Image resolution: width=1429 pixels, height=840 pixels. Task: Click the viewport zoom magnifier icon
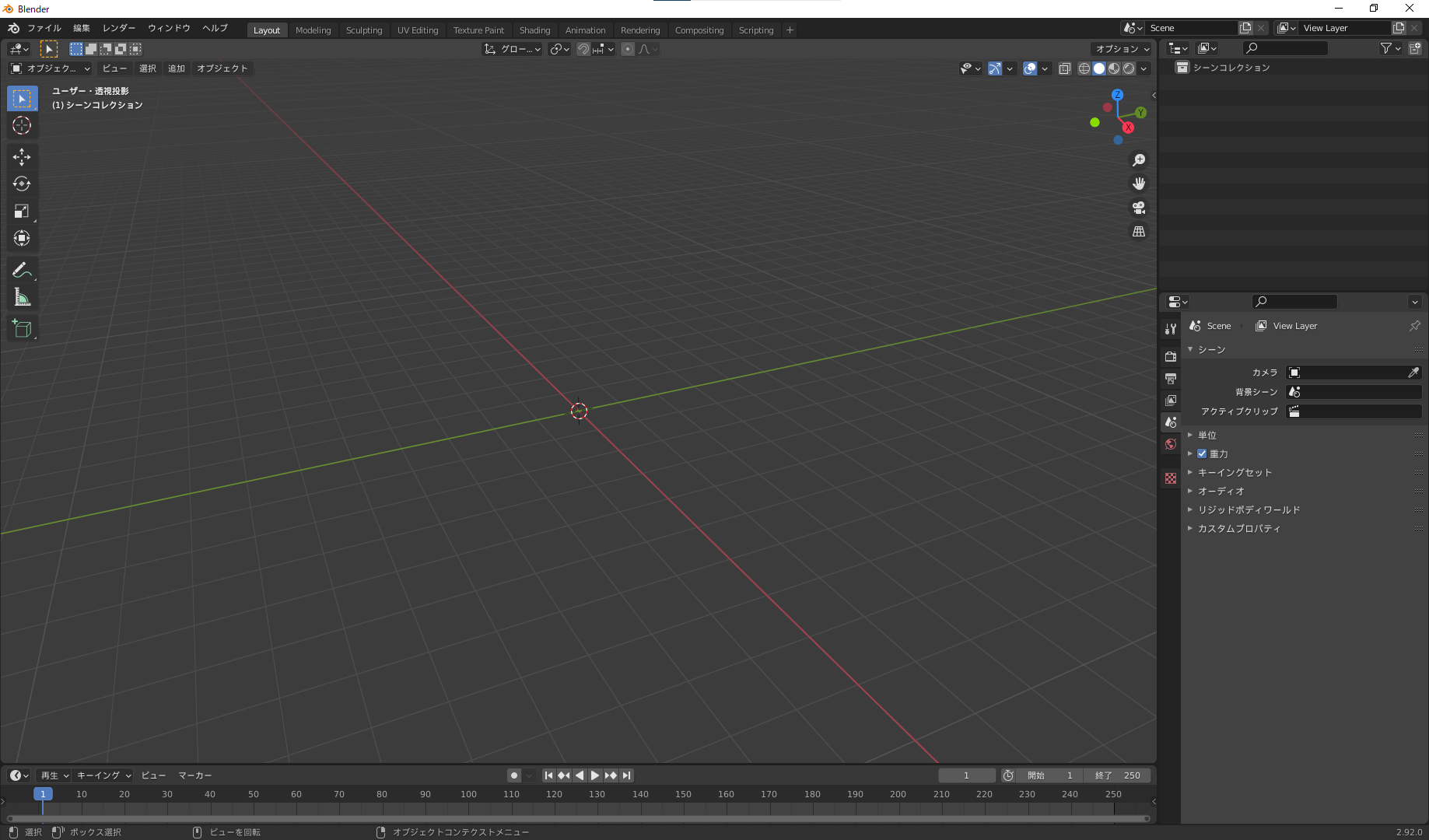[1139, 160]
